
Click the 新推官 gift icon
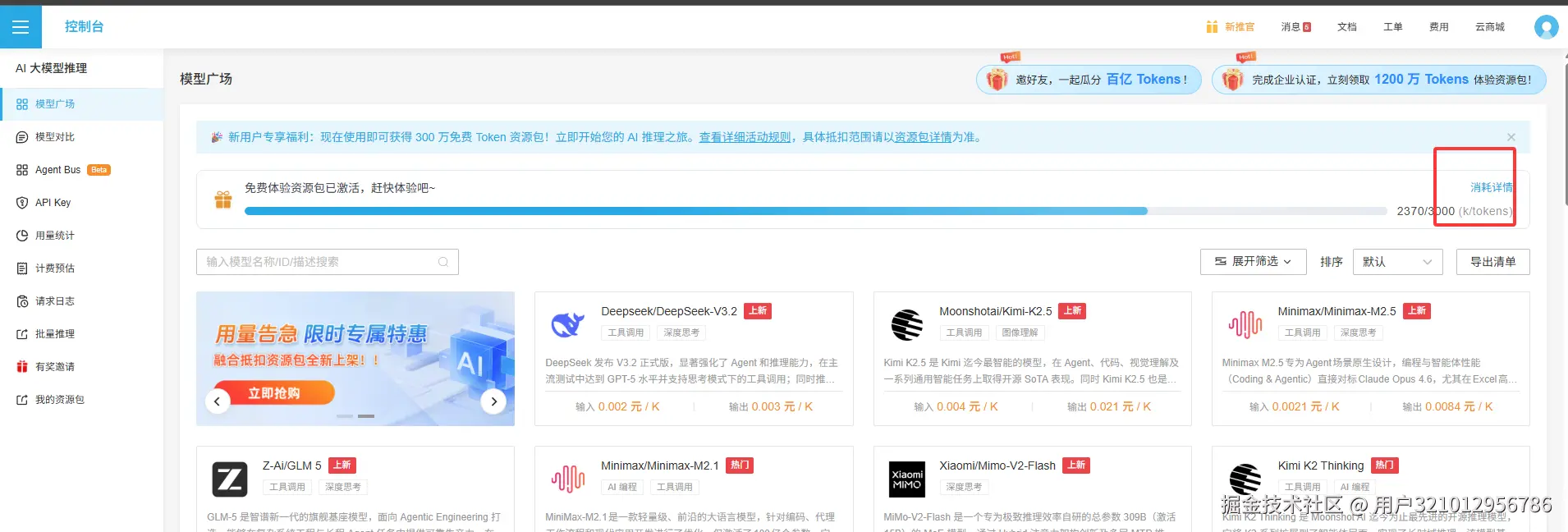[1212, 27]
